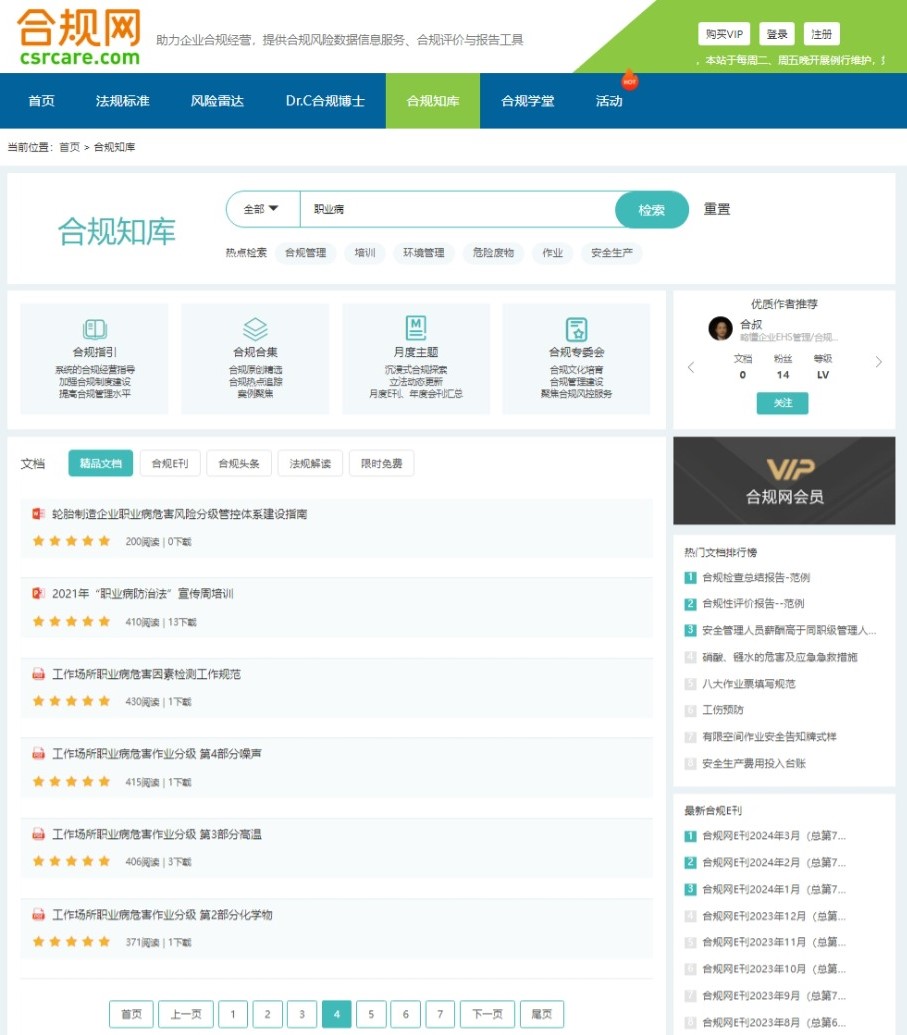Open the 月度主题 icon card
Screen dimensions: 907x1035
pyautogui.click(x=416, y=358)
